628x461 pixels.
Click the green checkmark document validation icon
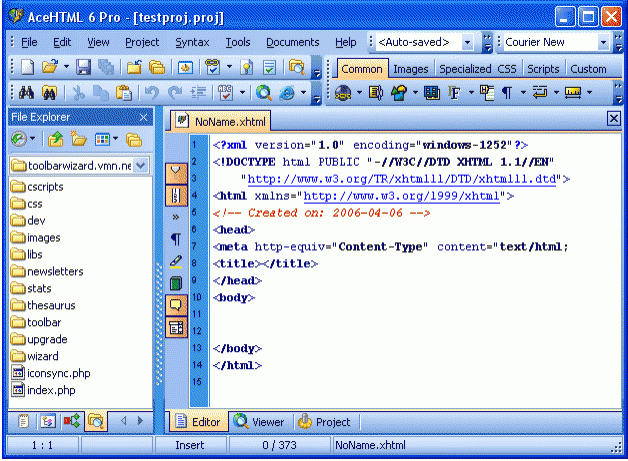point(269,67)
